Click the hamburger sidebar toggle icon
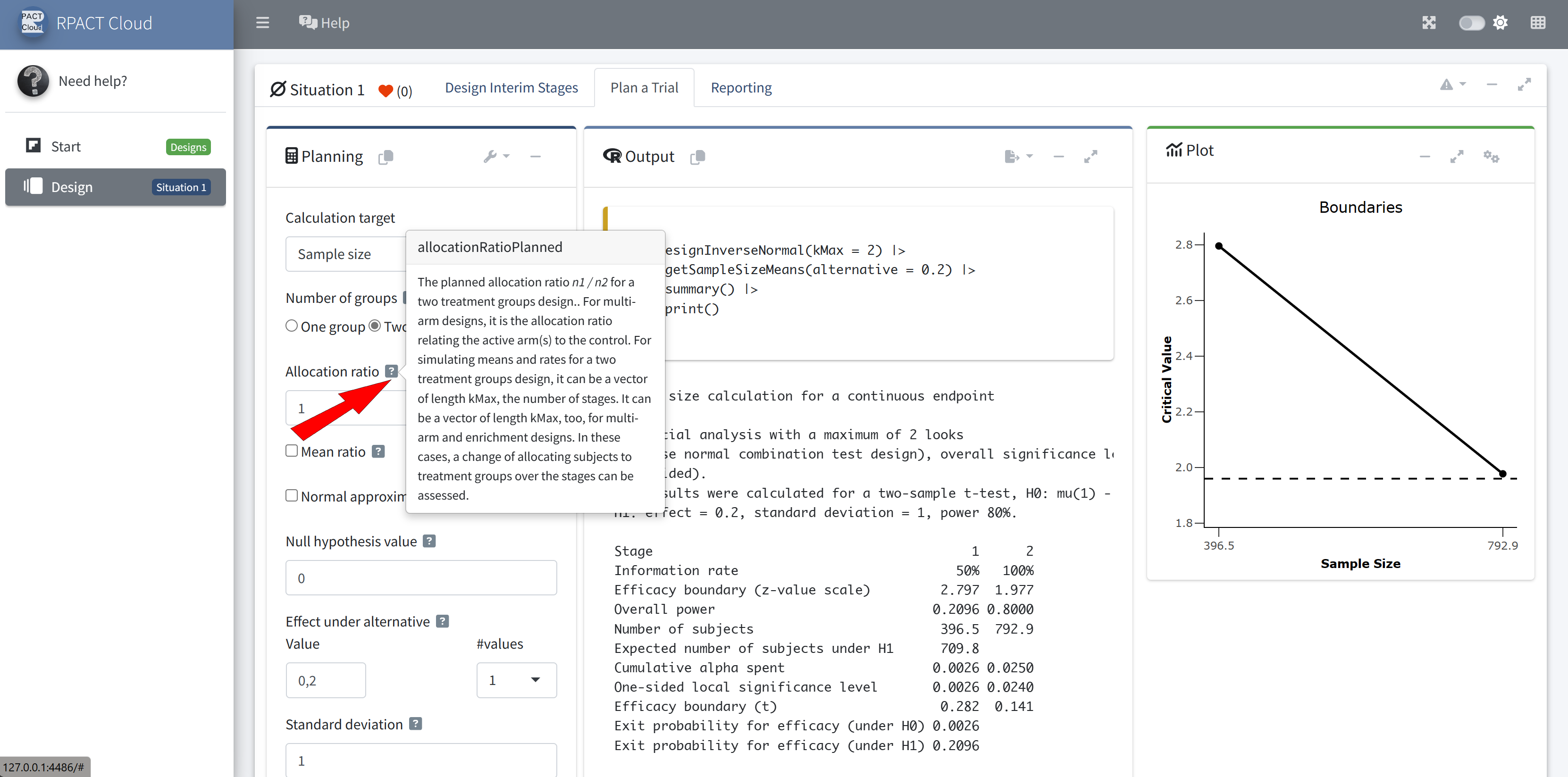This screenshot has height=777, width=1568. [262, 23]
